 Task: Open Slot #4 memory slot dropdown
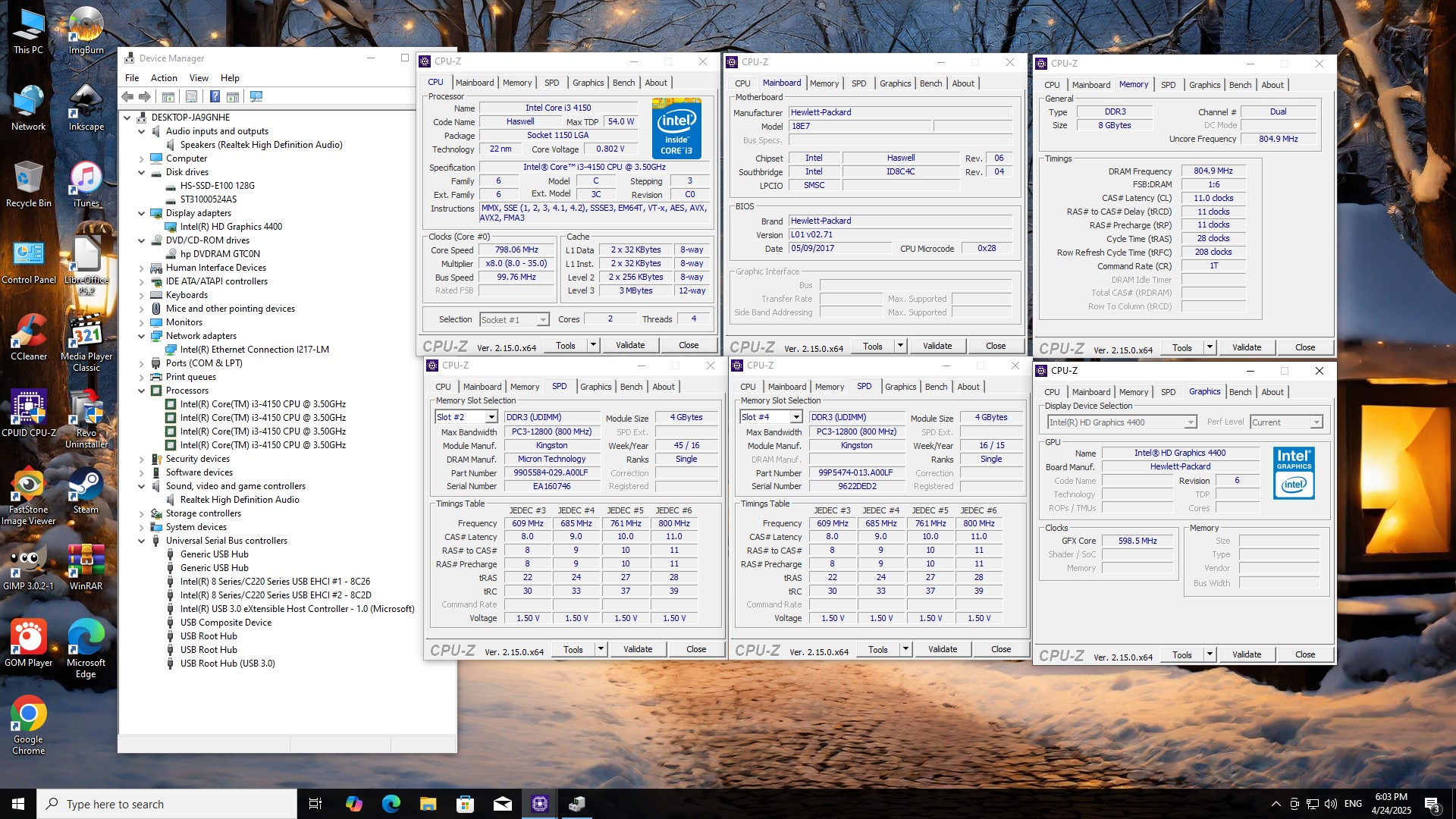(x=796, y=417)
